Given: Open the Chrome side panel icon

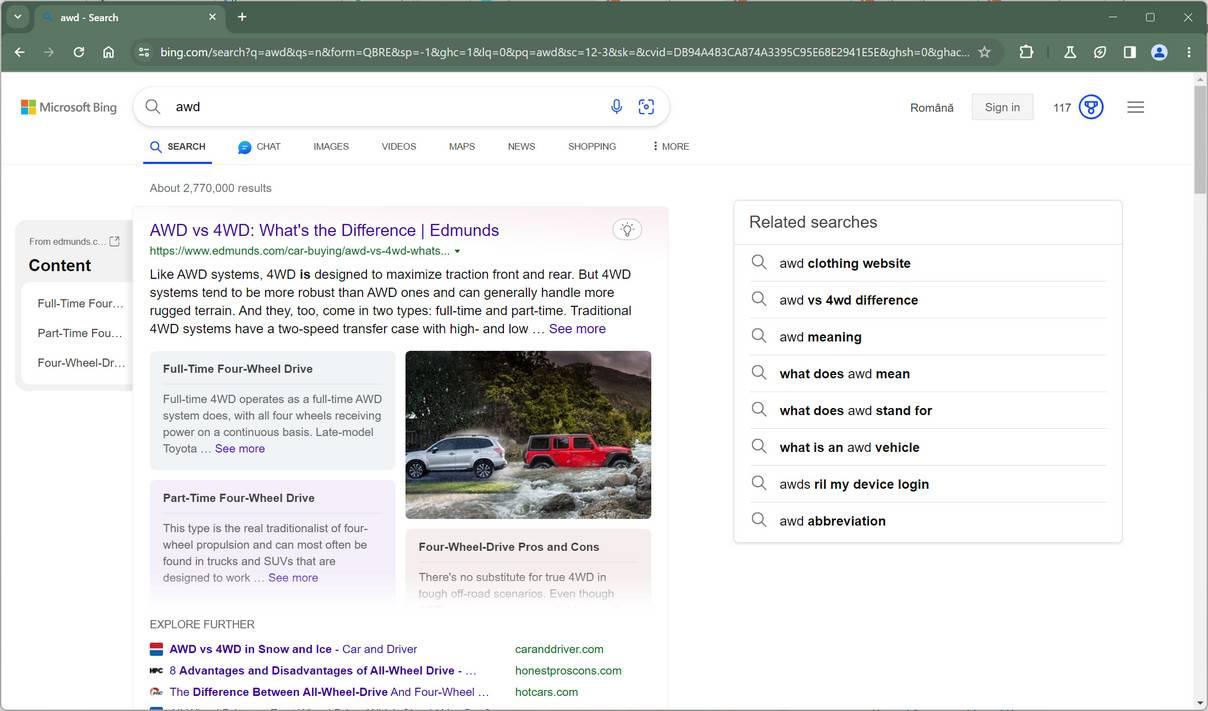Looking at the screenshot, I should pyautogui.click(x=1129, y=52).
